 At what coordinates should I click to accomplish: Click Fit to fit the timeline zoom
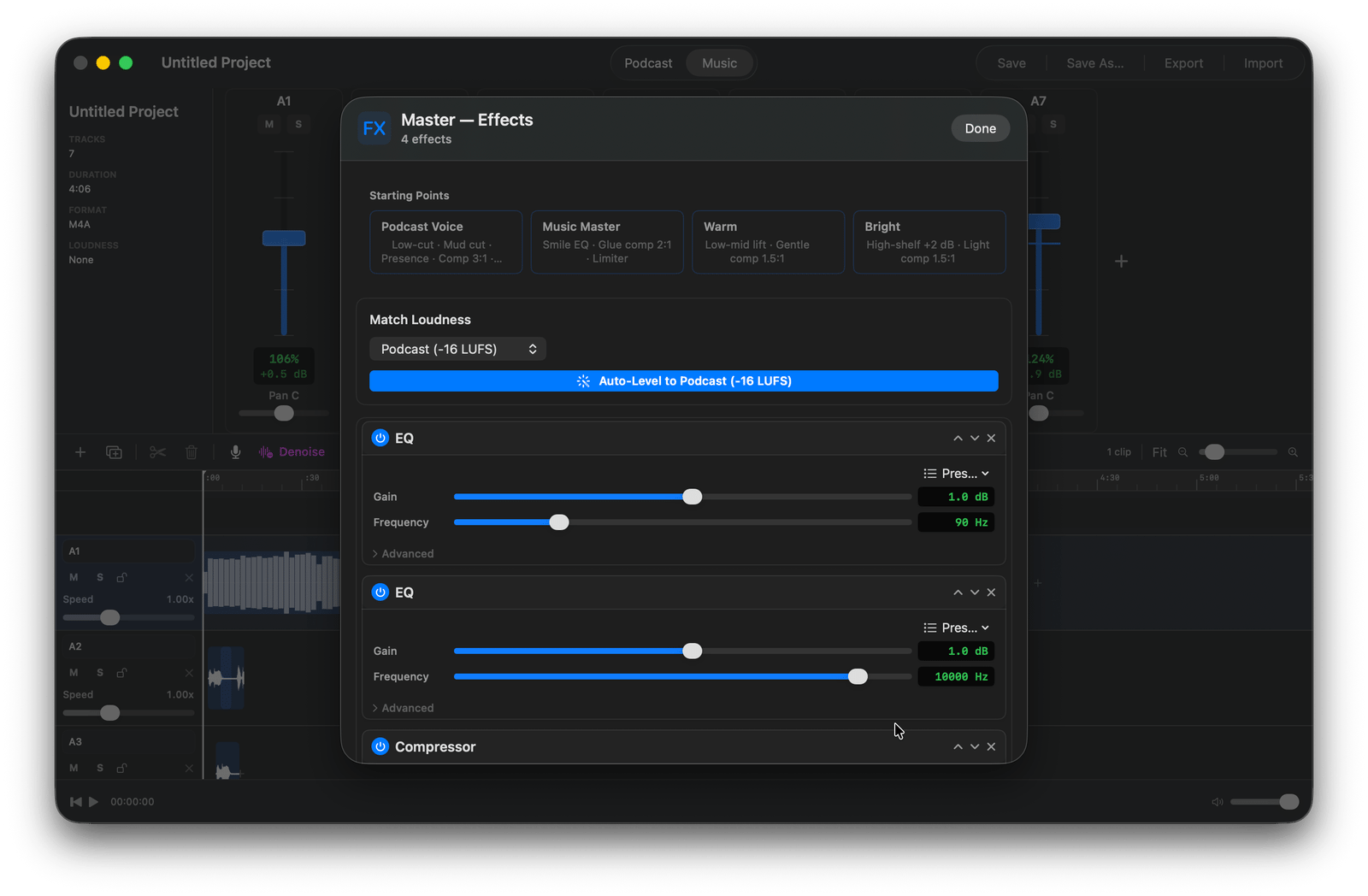1159,452
